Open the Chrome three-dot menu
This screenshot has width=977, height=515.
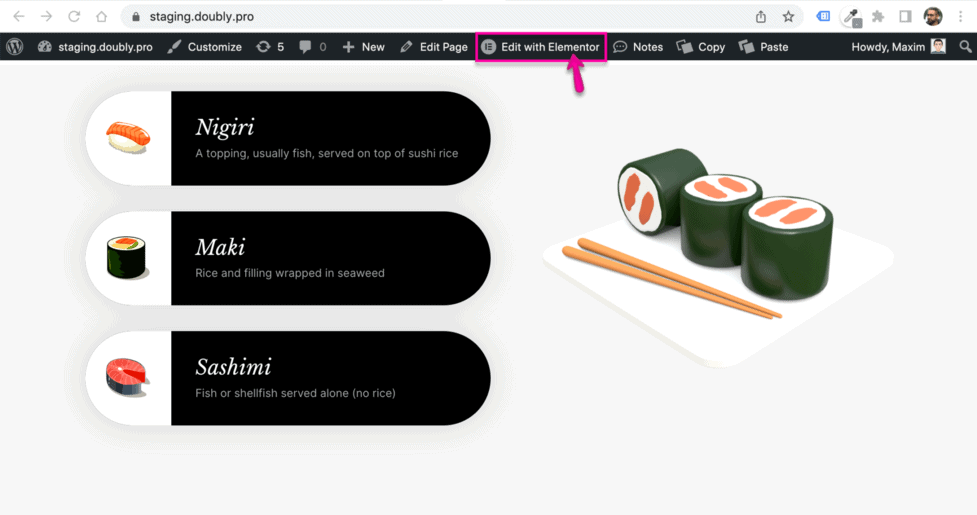(x=960, y=17)
